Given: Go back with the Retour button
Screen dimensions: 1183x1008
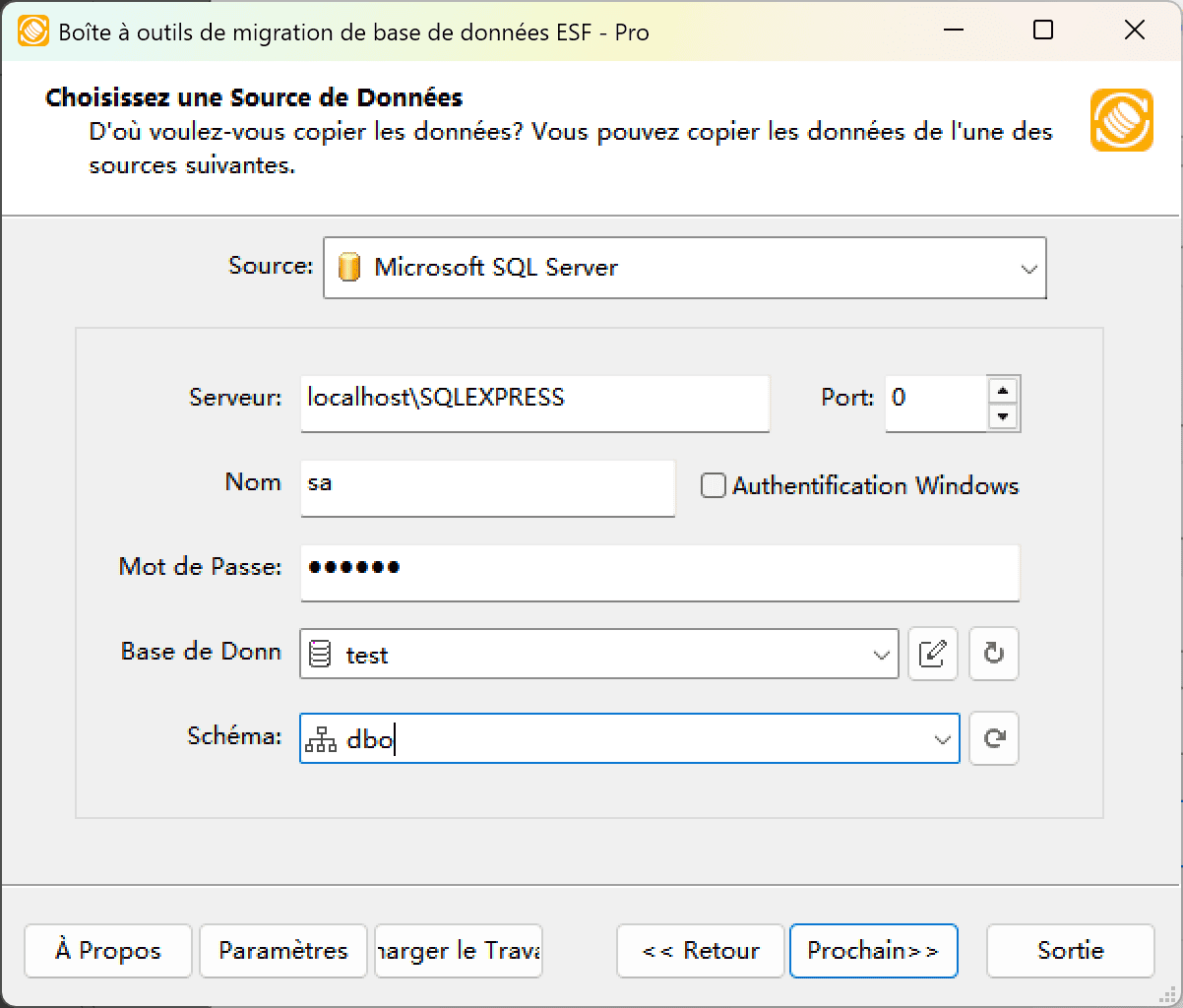Looking at the screenshot, I should pos(700,951).
